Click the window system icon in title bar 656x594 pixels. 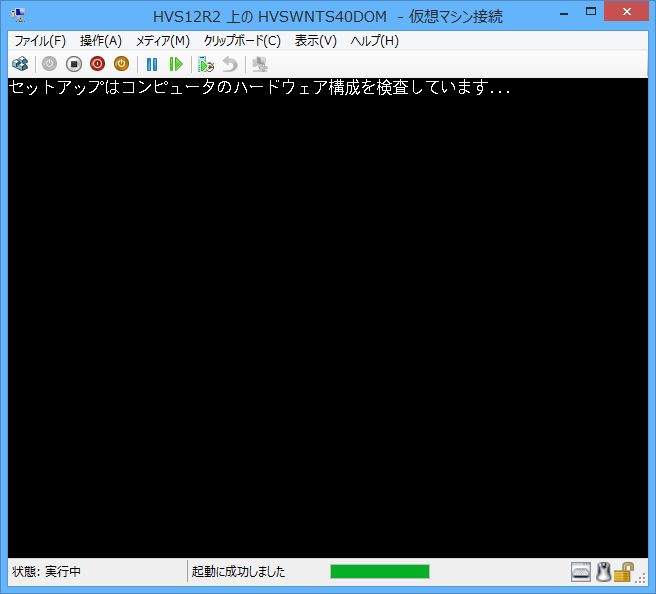tap(18, 15)
